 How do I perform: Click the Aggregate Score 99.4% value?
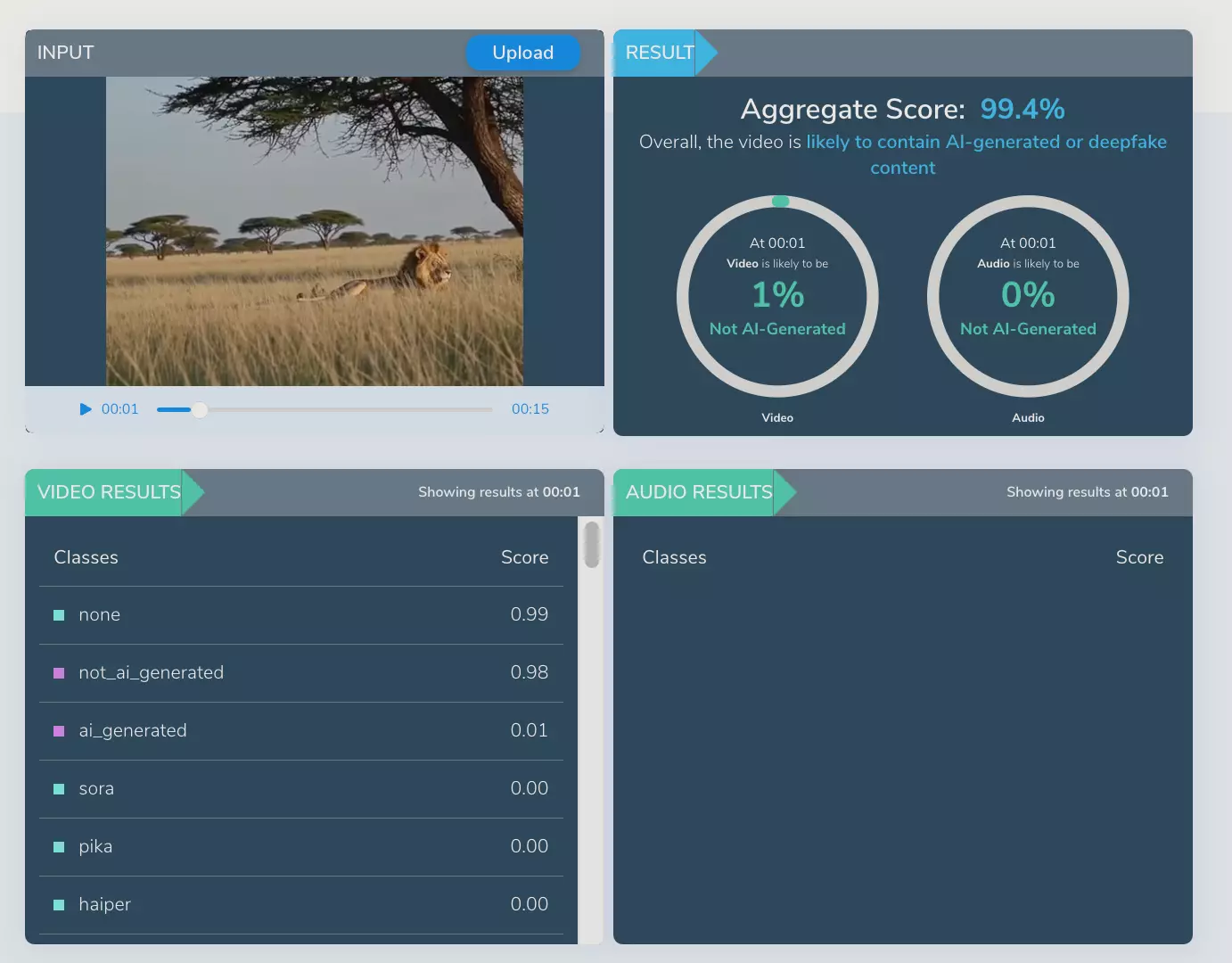coord(1023,109)
